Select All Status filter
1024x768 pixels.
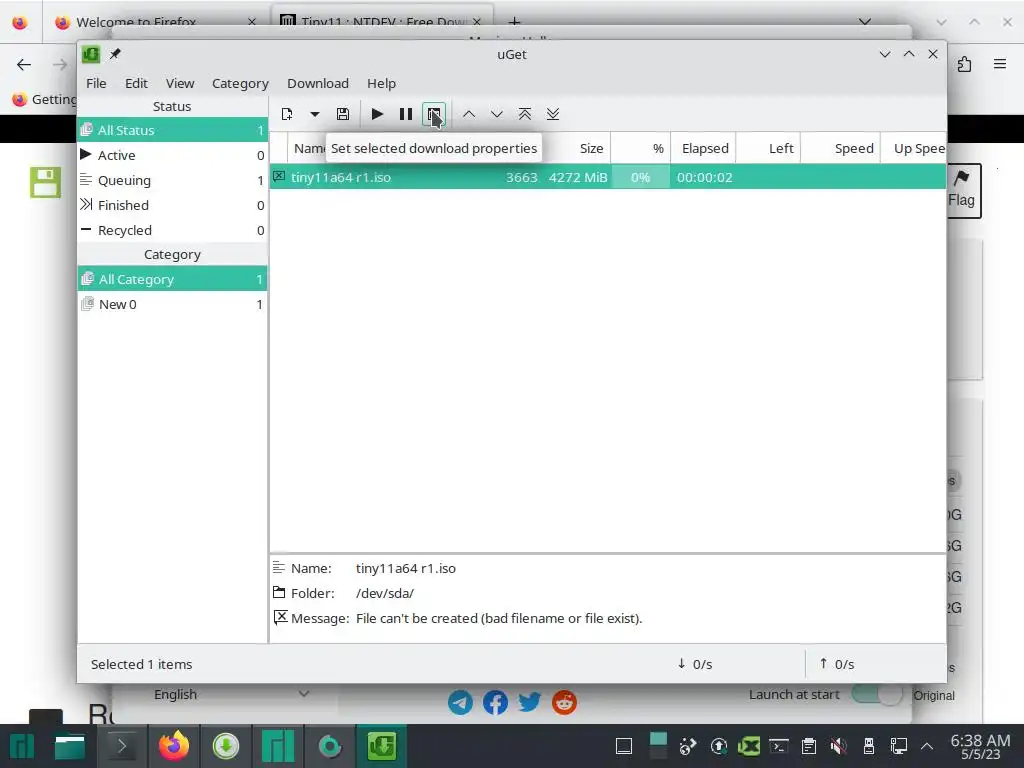pos(172,130)
